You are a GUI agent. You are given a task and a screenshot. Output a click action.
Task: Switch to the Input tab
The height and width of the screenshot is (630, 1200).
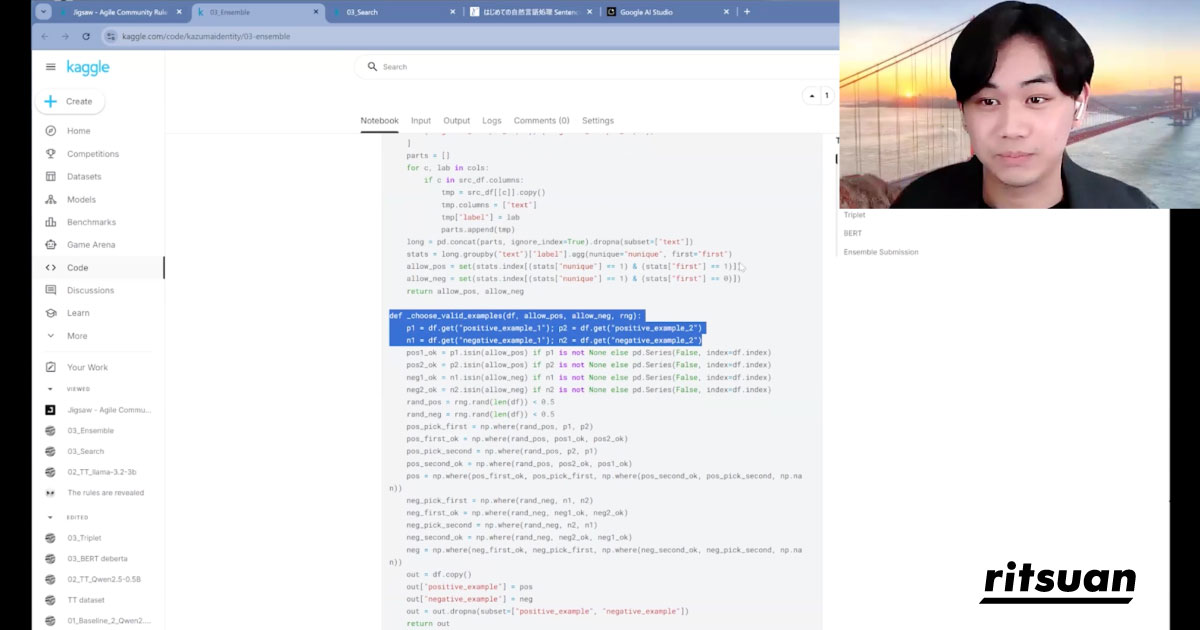point(421,121)
